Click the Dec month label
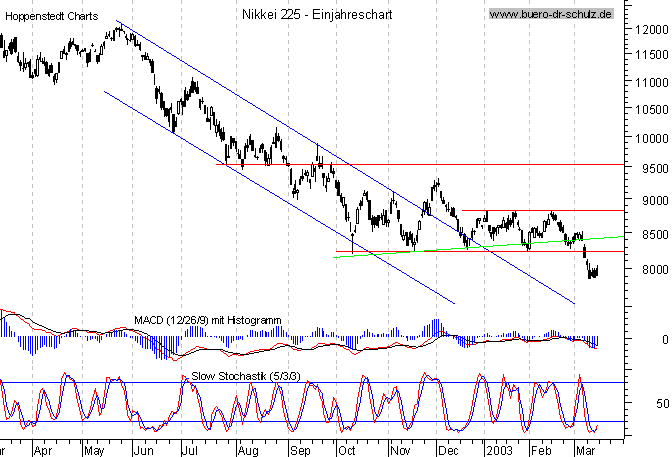Image resolution: width=672 pixels, height=457 pixels. point(448,451)
